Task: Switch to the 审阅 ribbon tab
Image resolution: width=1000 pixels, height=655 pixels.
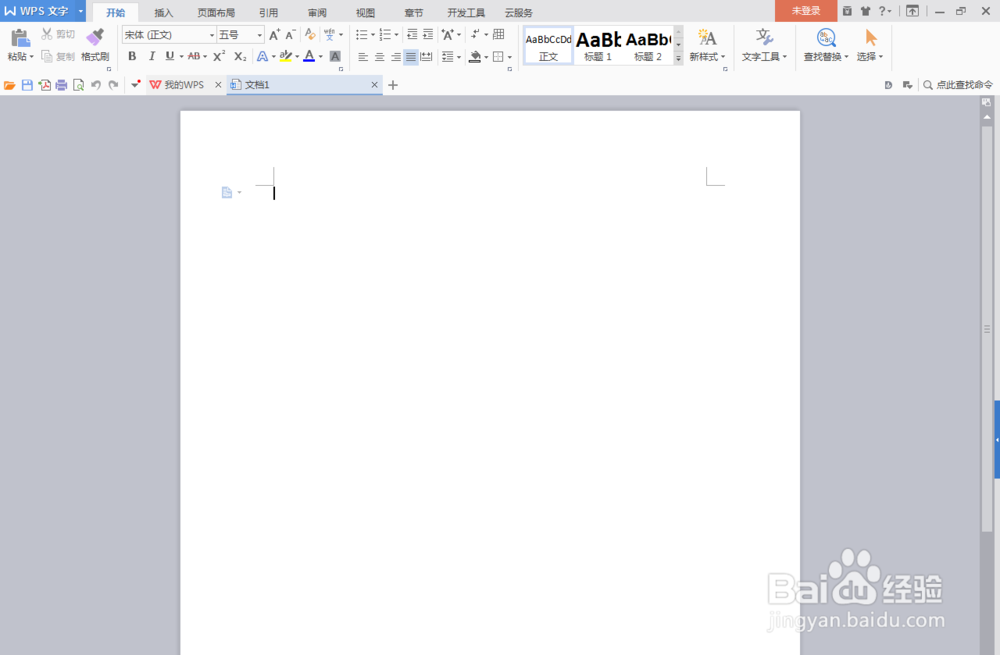Action: tap(317, 12)
